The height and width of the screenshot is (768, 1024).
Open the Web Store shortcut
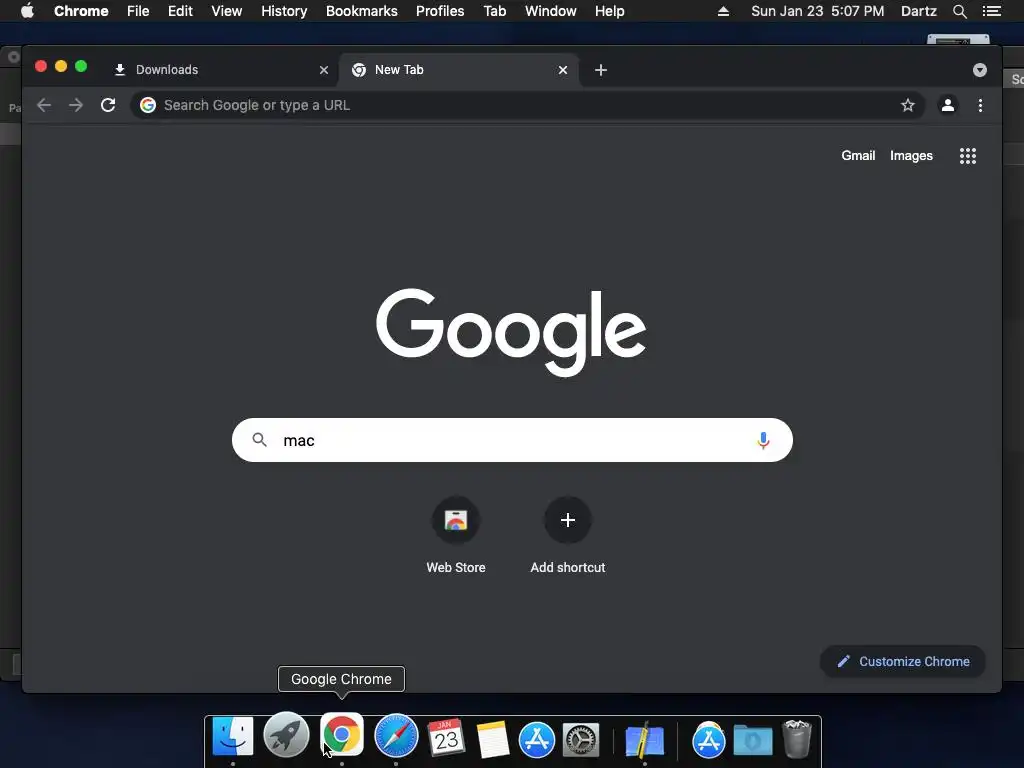pos(456,536)
